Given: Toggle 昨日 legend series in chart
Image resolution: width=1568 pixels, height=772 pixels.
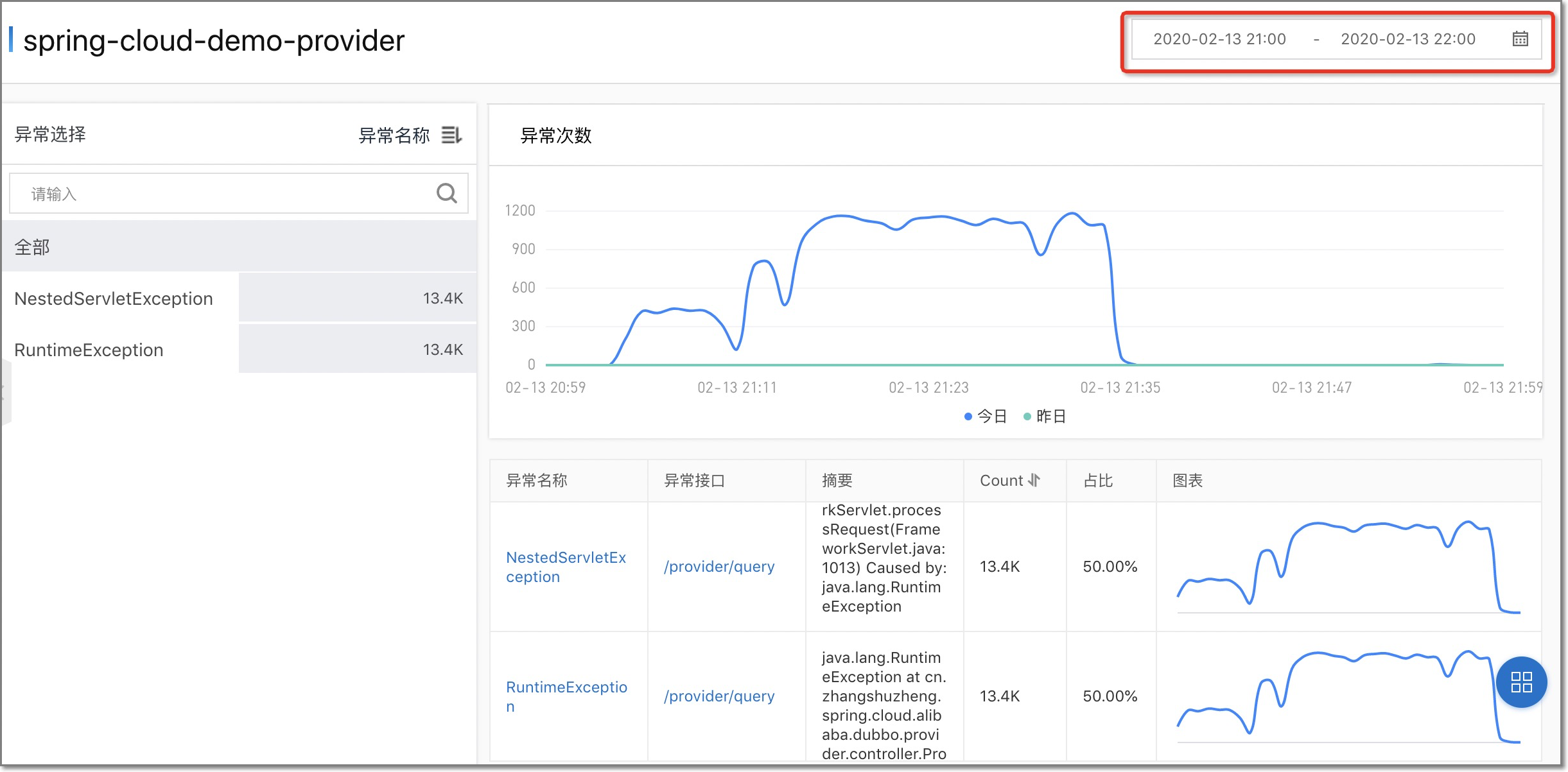Looking at the screenshot, I should [x=1044, y=416].
